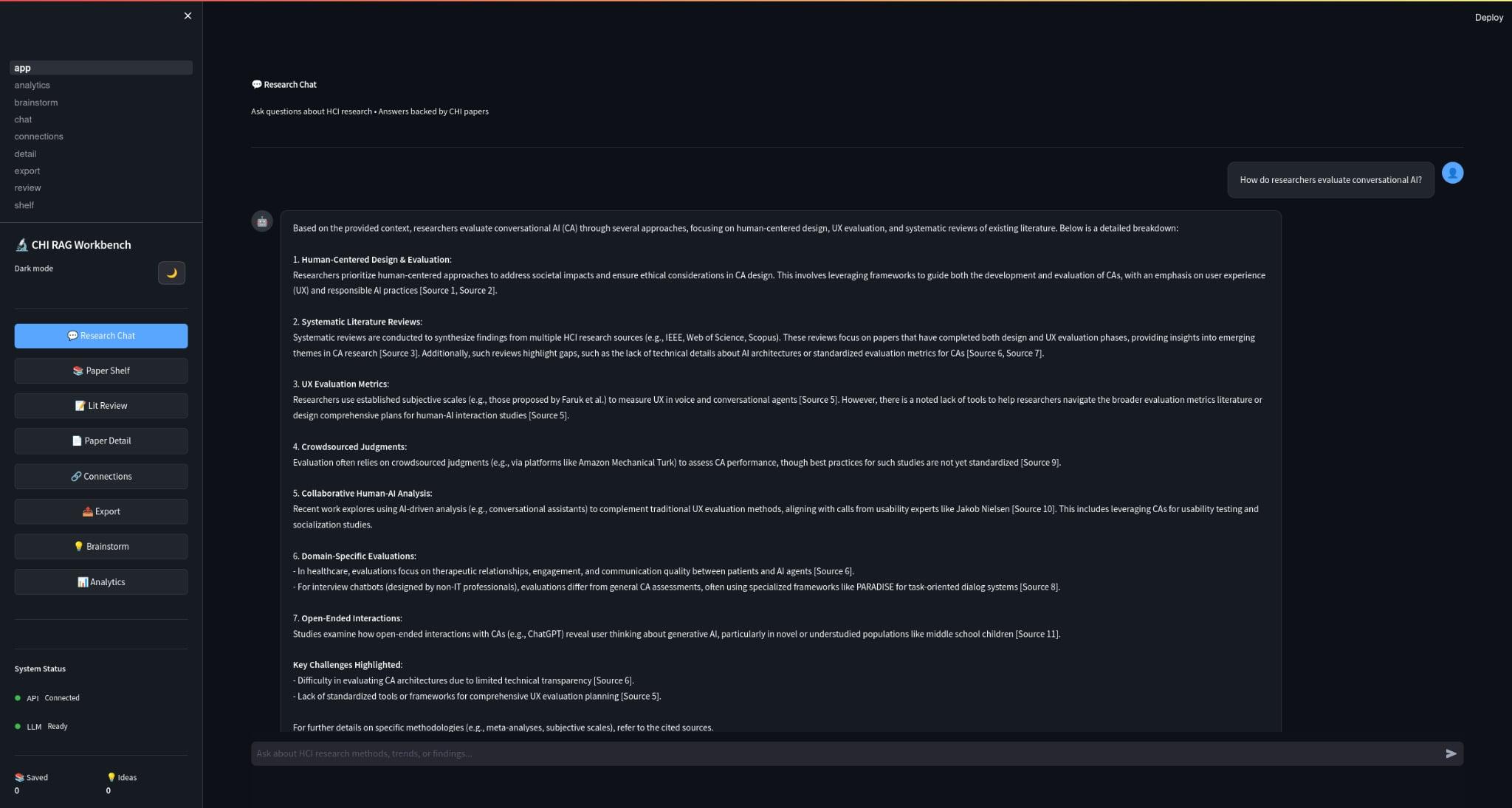Open the Export button
This screenshot has width=1512, height=808.
pyautogui.click(x=101, y=511)
